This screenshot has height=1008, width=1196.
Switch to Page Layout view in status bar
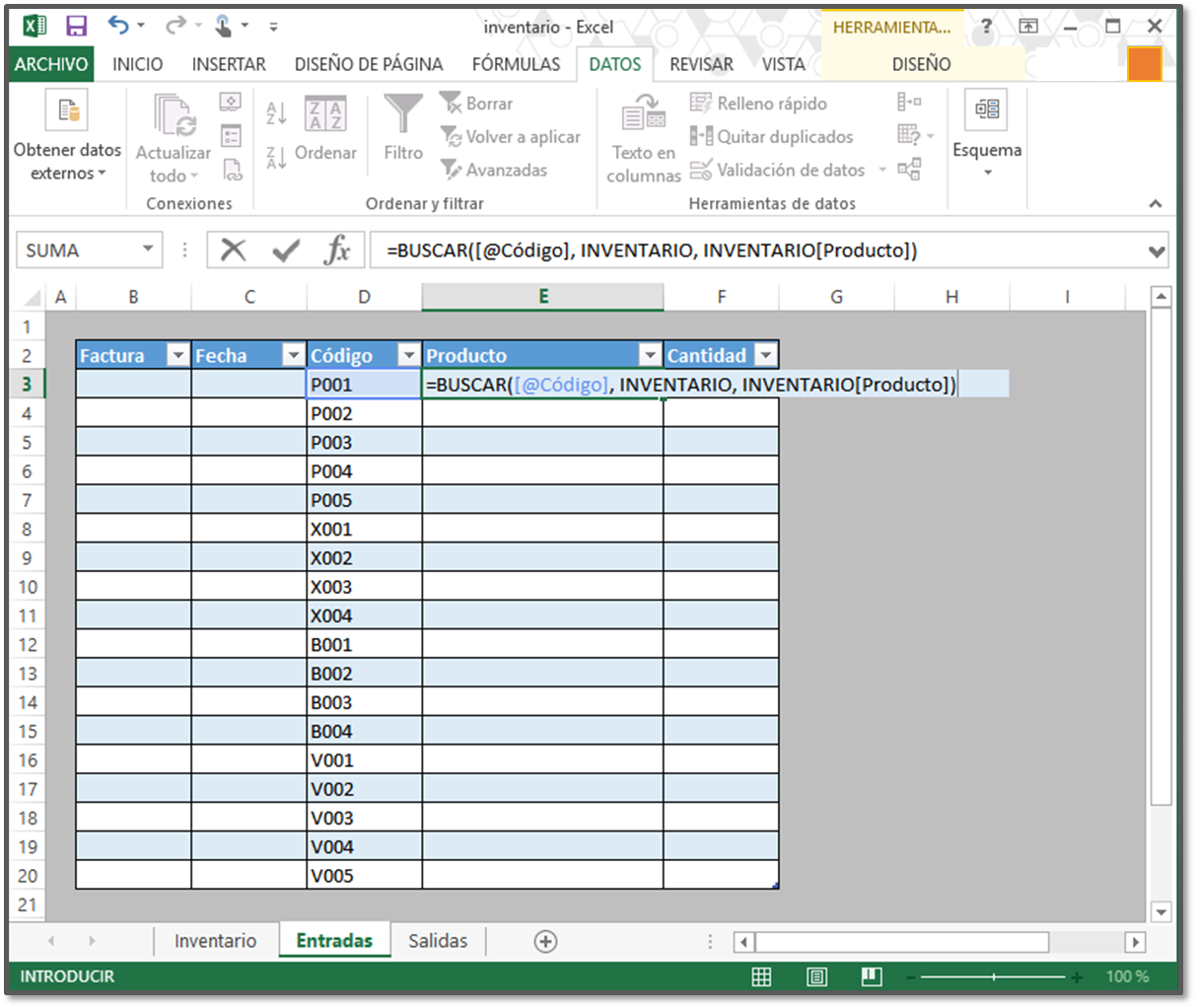(816, 976)
